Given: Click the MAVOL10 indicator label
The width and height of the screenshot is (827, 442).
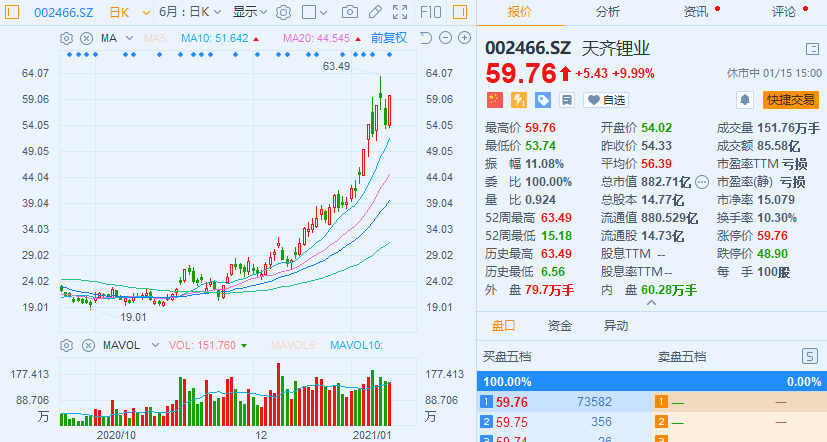Looking at the screenshot, I should tap(357, 345).
